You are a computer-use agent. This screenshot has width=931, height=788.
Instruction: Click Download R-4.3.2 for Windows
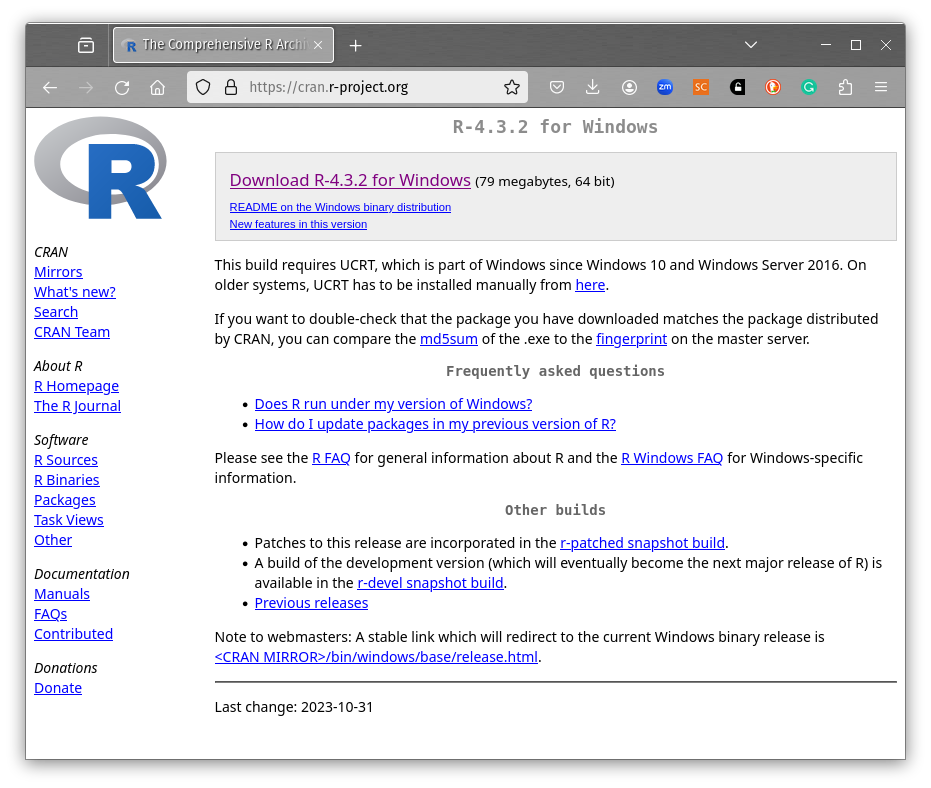(350, 180)
